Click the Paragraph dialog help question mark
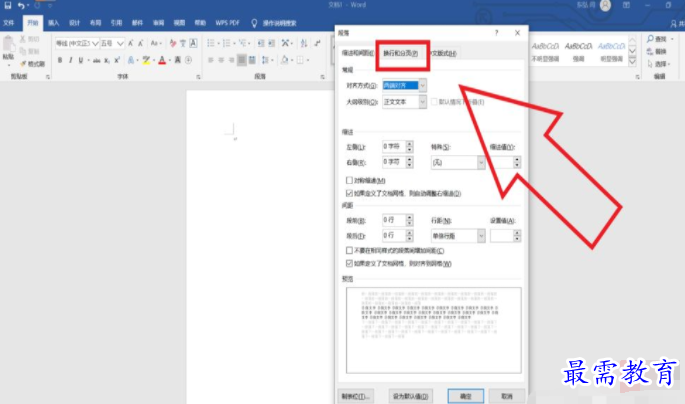 pos(497,33)
